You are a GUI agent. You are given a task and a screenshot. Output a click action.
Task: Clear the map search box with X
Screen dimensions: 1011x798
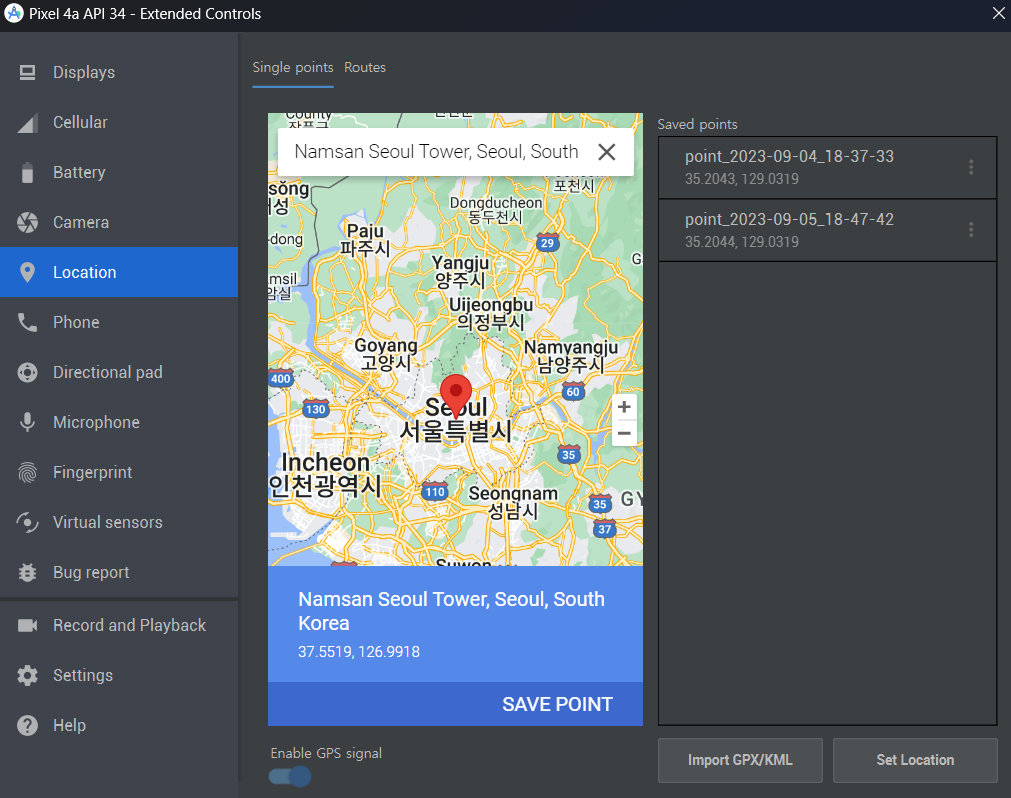pos(607,152)
